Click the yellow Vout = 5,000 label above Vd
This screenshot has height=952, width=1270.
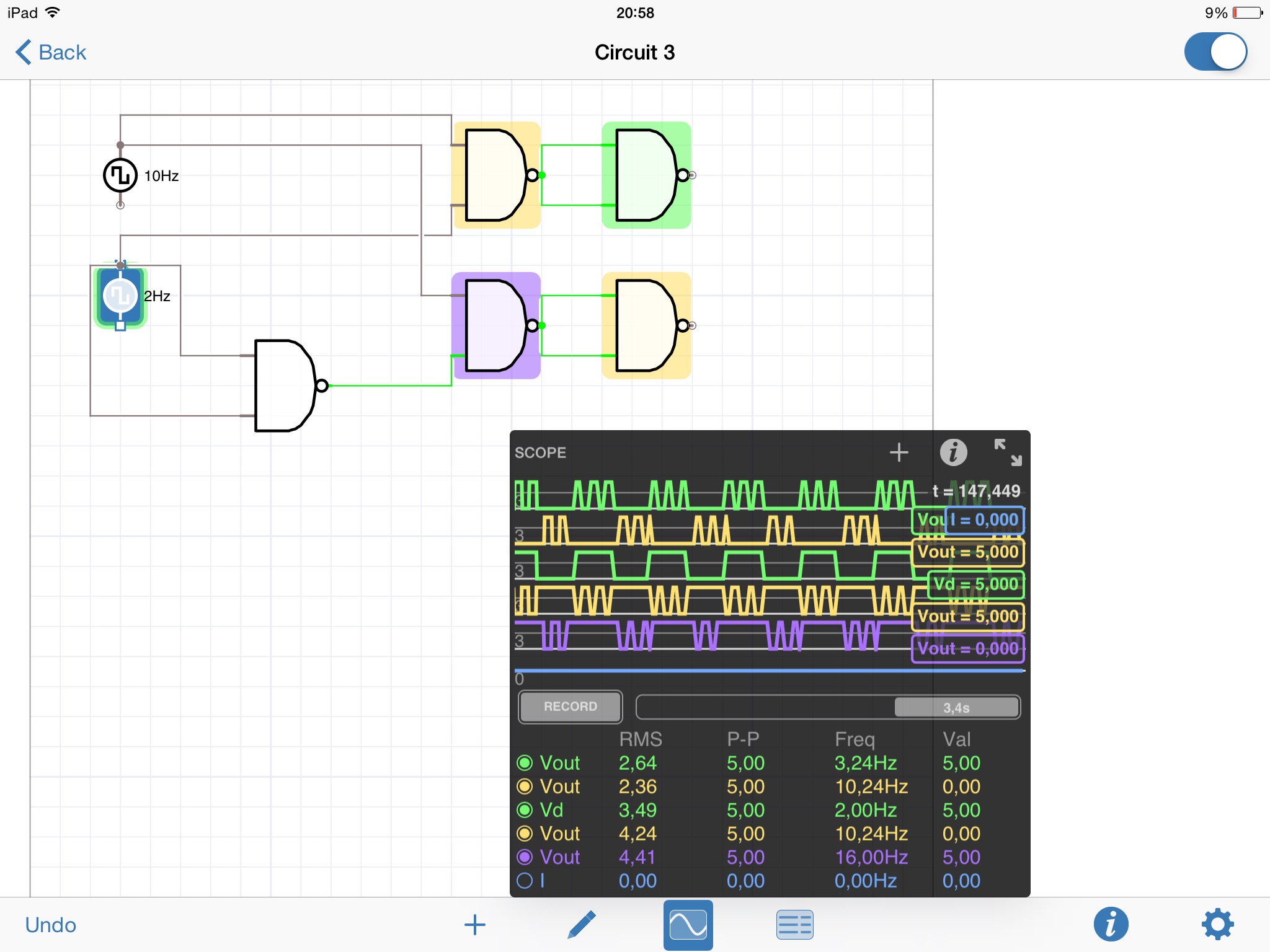point(968,552)
